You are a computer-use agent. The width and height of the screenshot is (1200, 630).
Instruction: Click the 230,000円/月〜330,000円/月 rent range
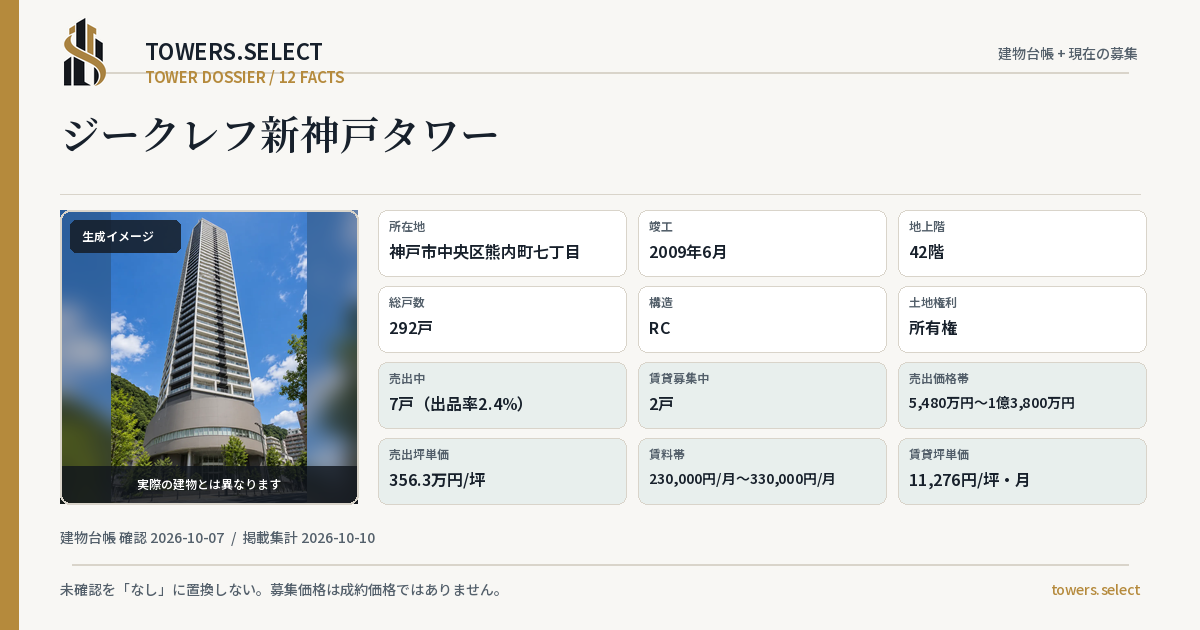point(742,479)
